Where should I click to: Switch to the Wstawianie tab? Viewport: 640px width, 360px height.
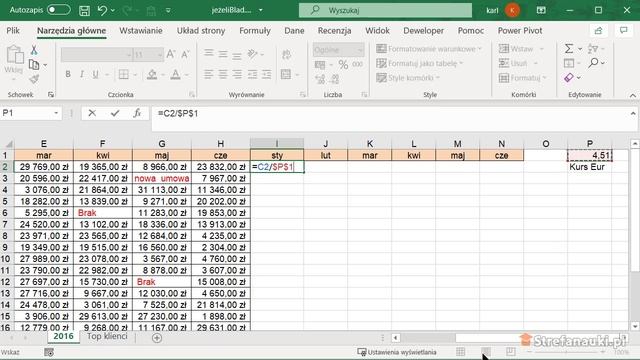[x=141, y=31]
